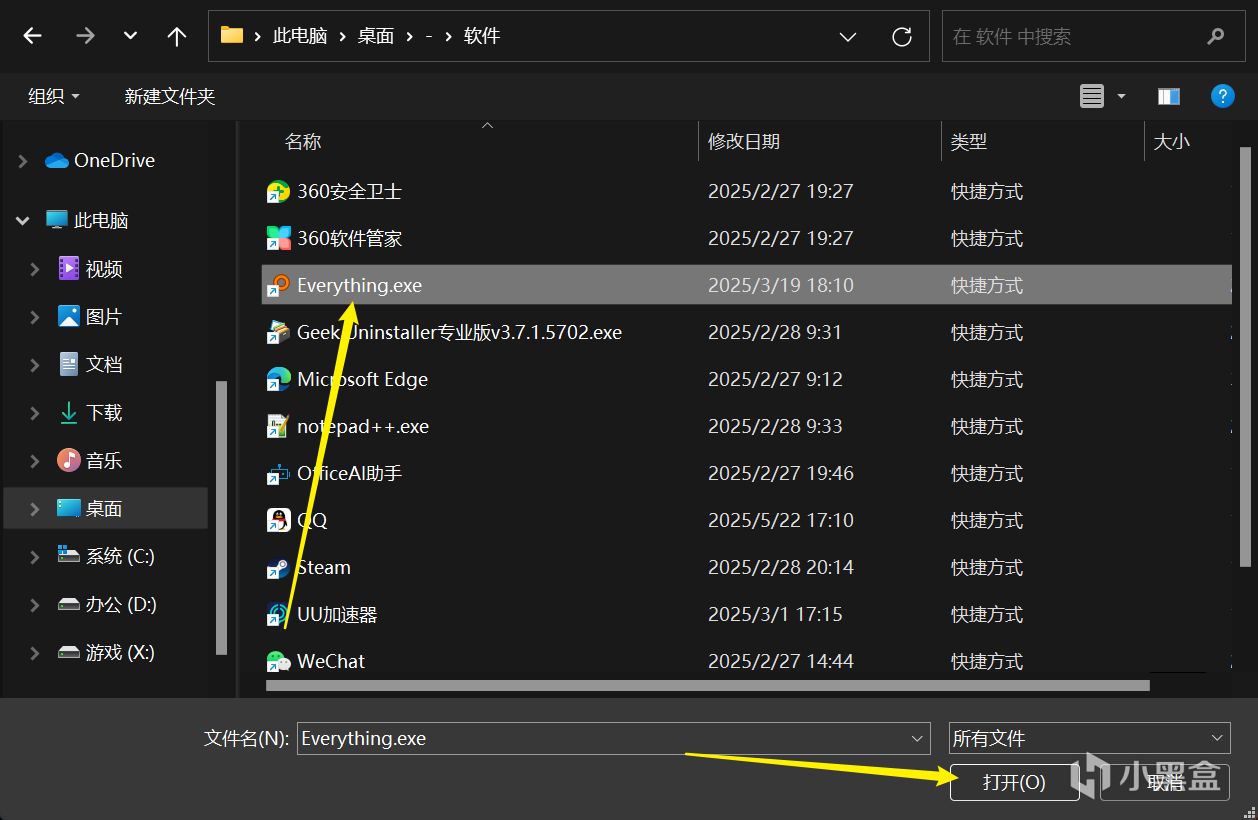Screen dimensions: 1258x820
Task: Click date 2025/2/28 20:14 in Steam row
Action: click(781, 567)
